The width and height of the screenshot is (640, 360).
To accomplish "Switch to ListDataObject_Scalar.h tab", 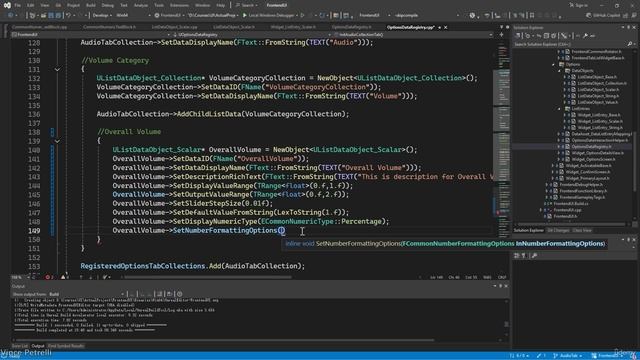I will click(233, 27).
